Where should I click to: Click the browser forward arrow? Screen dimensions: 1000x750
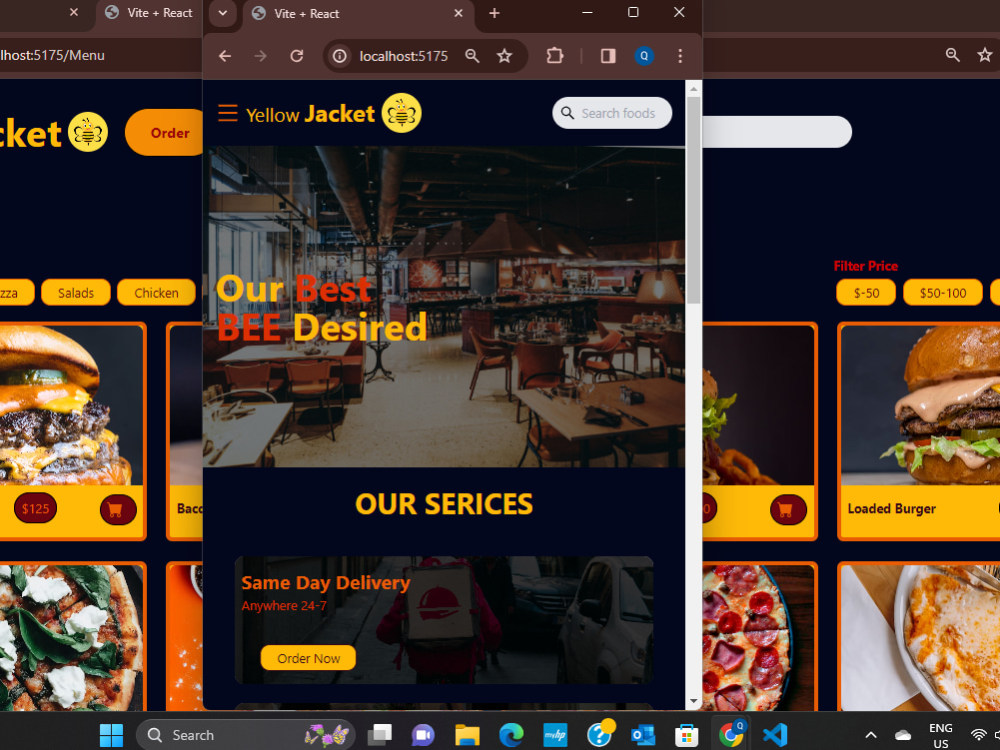[260, 56]
